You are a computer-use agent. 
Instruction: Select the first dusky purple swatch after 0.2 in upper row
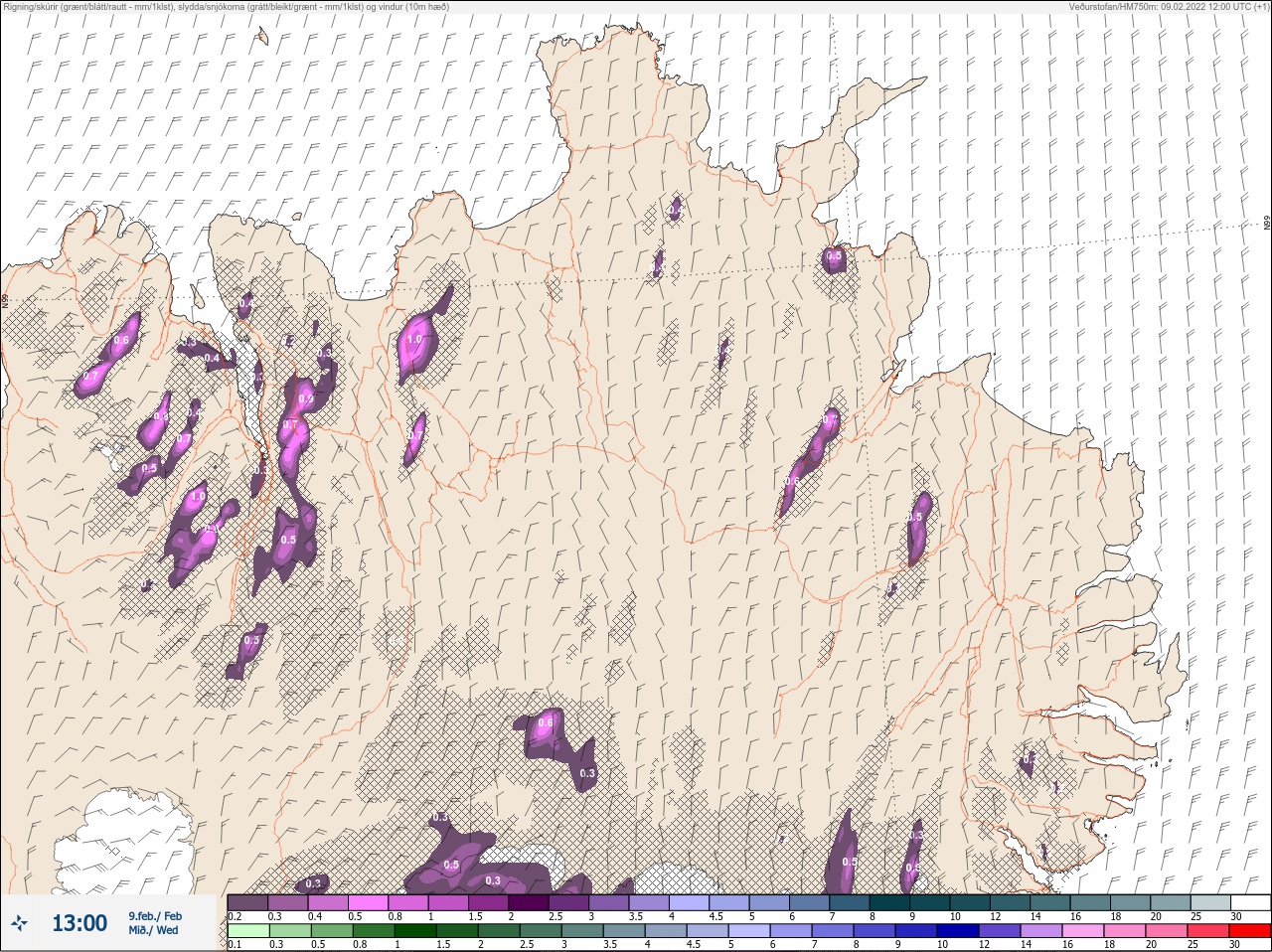click(247, 902)
